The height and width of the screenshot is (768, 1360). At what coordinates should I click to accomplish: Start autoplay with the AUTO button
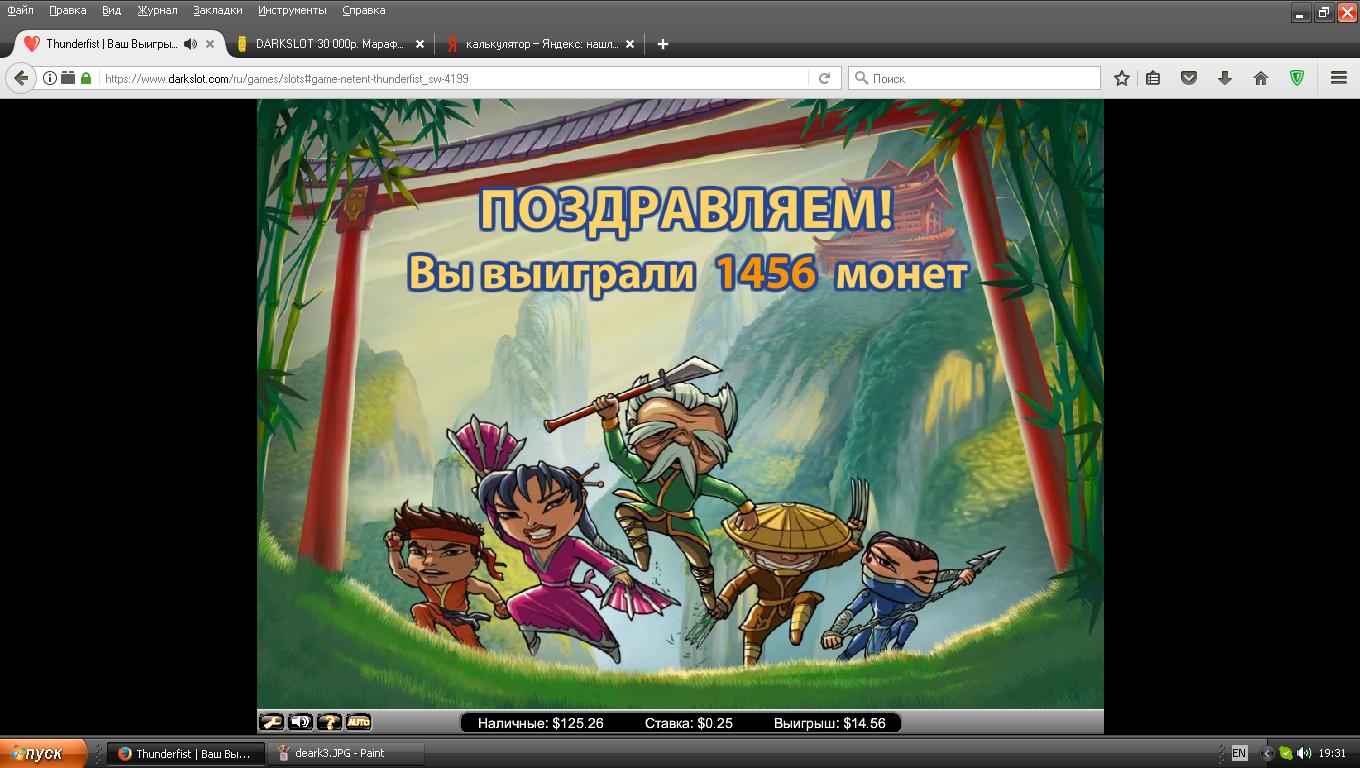pyautogui.click(x=358, y=722)
